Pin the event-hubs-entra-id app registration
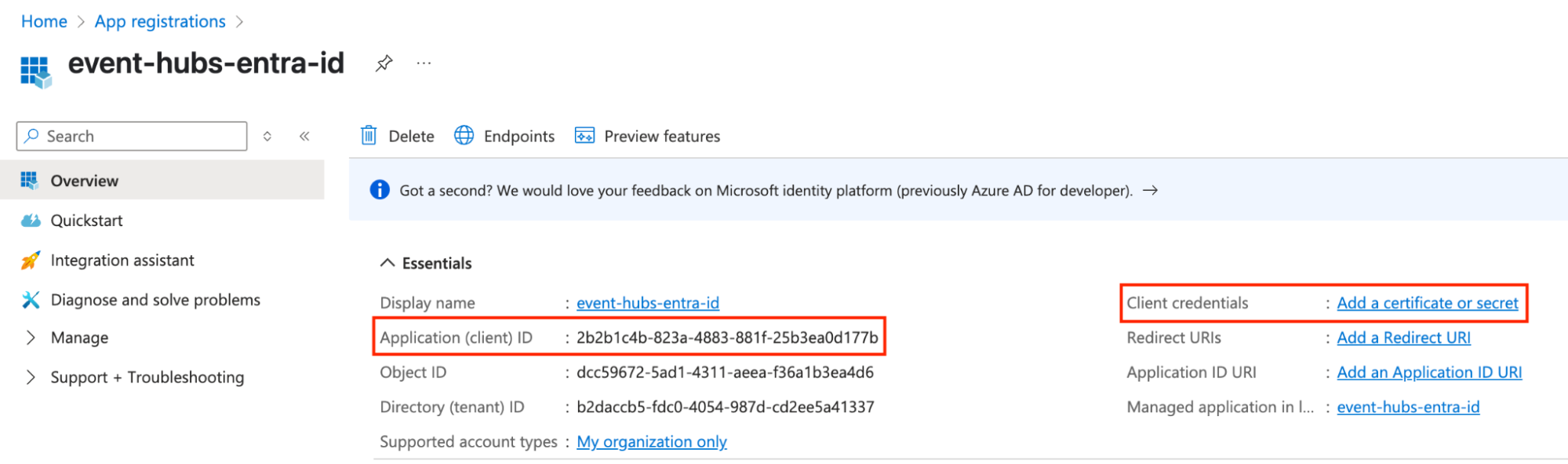Screen dimensions: 1568x464 [384, 64]
